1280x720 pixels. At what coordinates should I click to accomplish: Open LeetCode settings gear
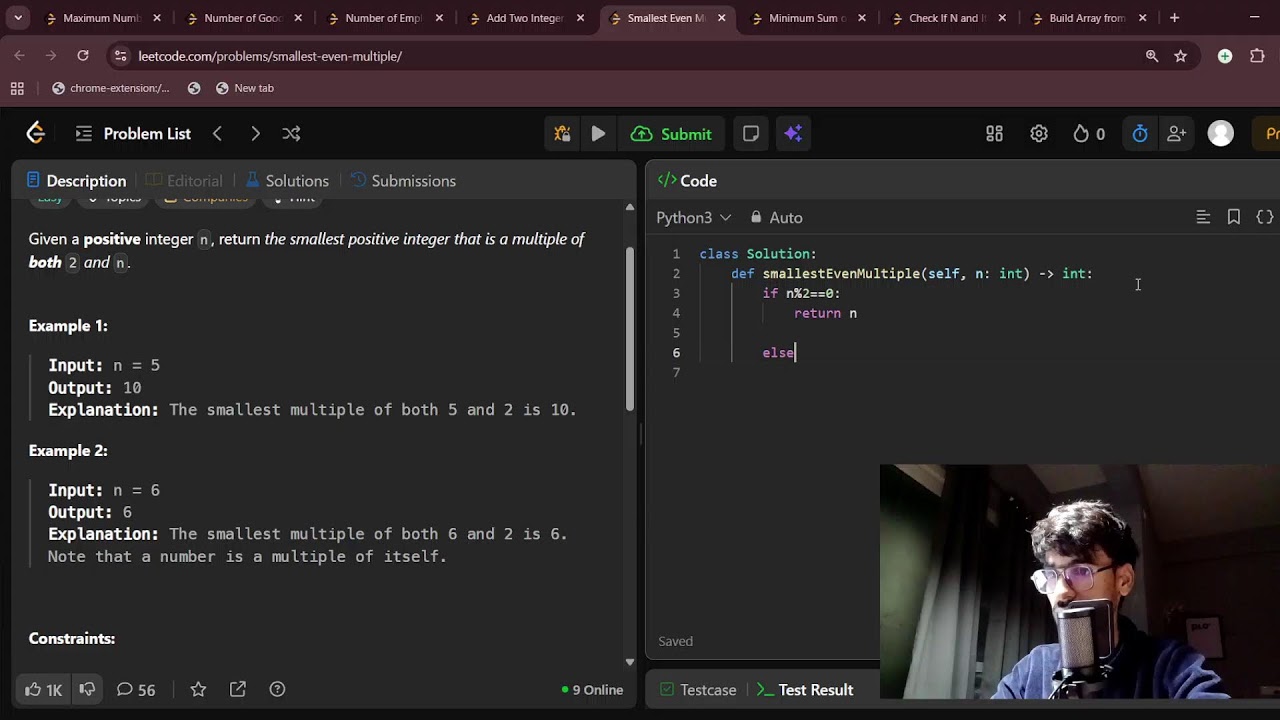(1039, 134)
